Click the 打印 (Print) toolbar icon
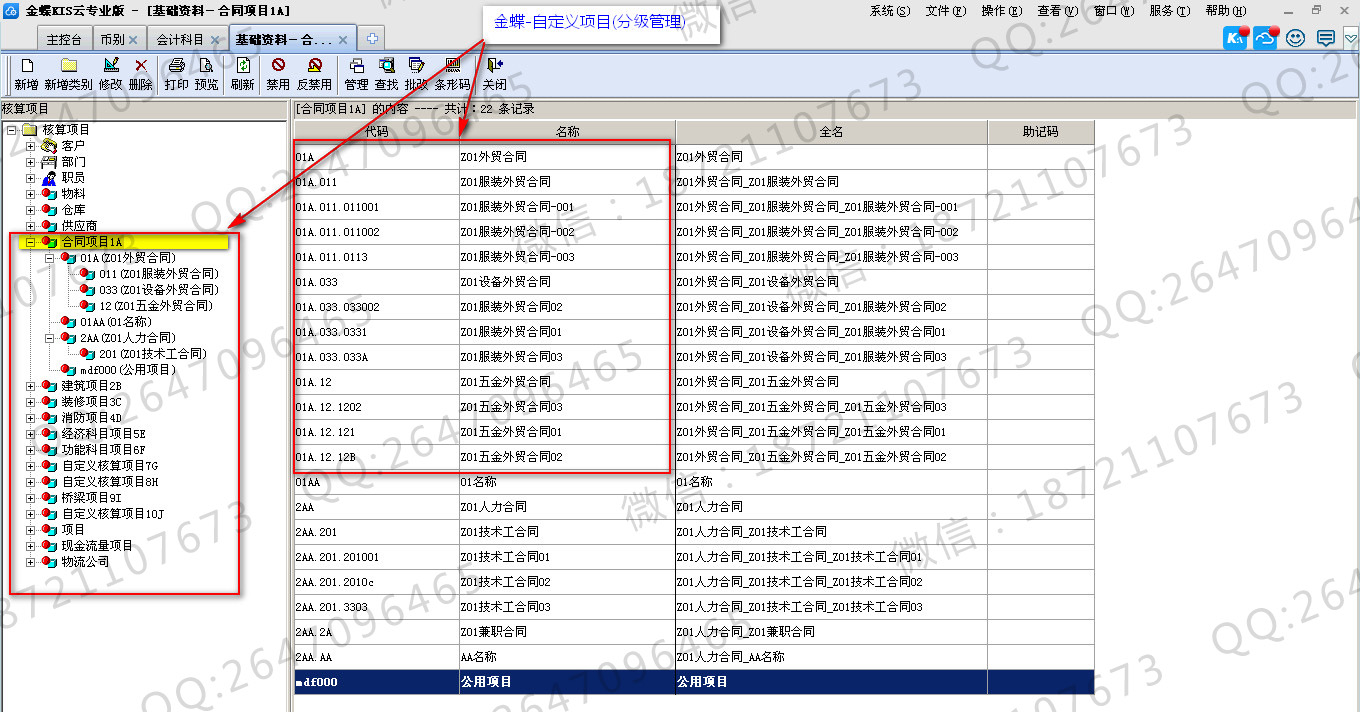Image resolution: width=1360 pixels, height=712 pixels. tap(176, 66)
